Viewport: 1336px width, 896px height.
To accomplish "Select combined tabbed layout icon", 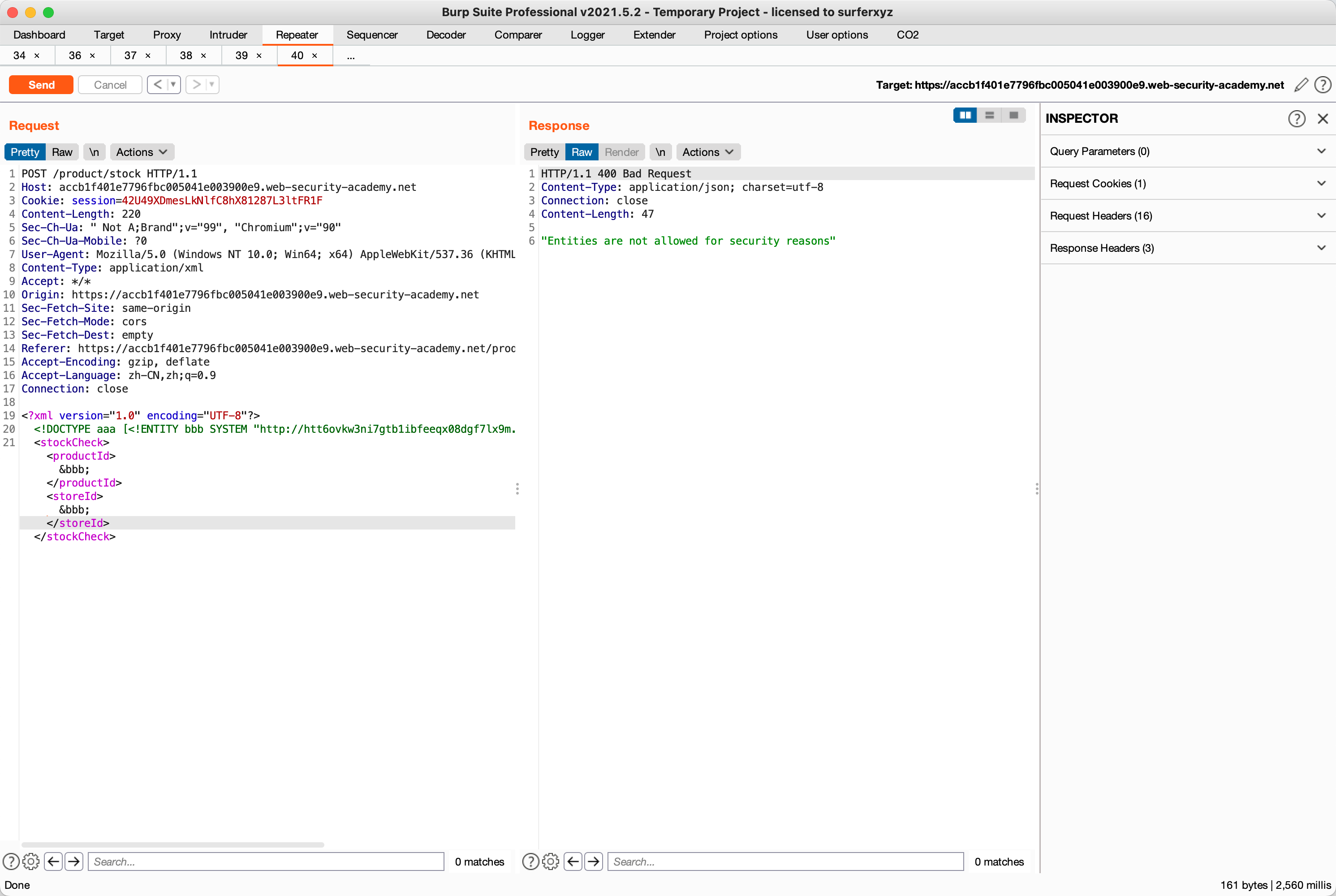I will point(1014,115).
